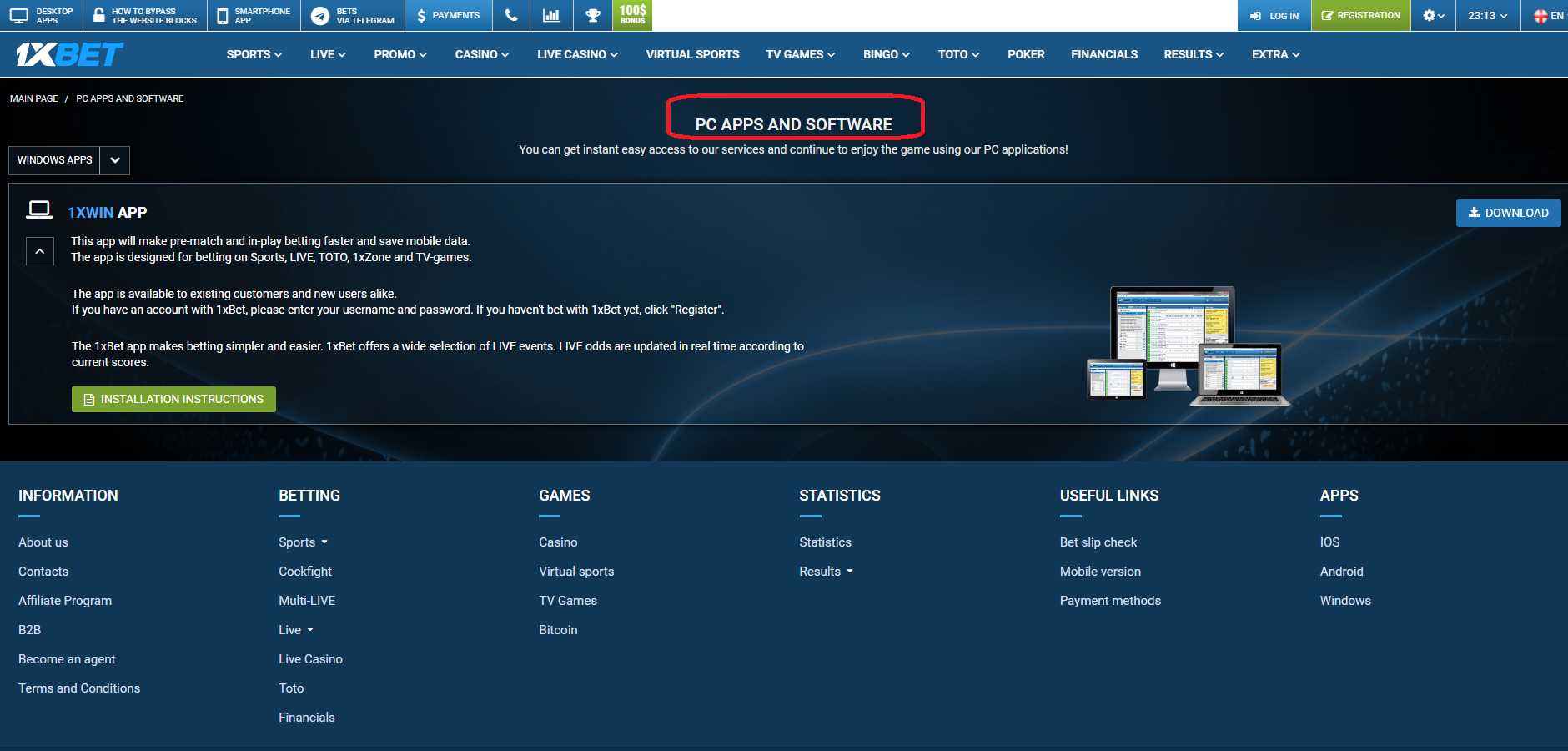Image resolution: width=1568 pixels, height=751 pixels.
Task: Click the 1XBET logo
Action: click(x=69, y=54)
